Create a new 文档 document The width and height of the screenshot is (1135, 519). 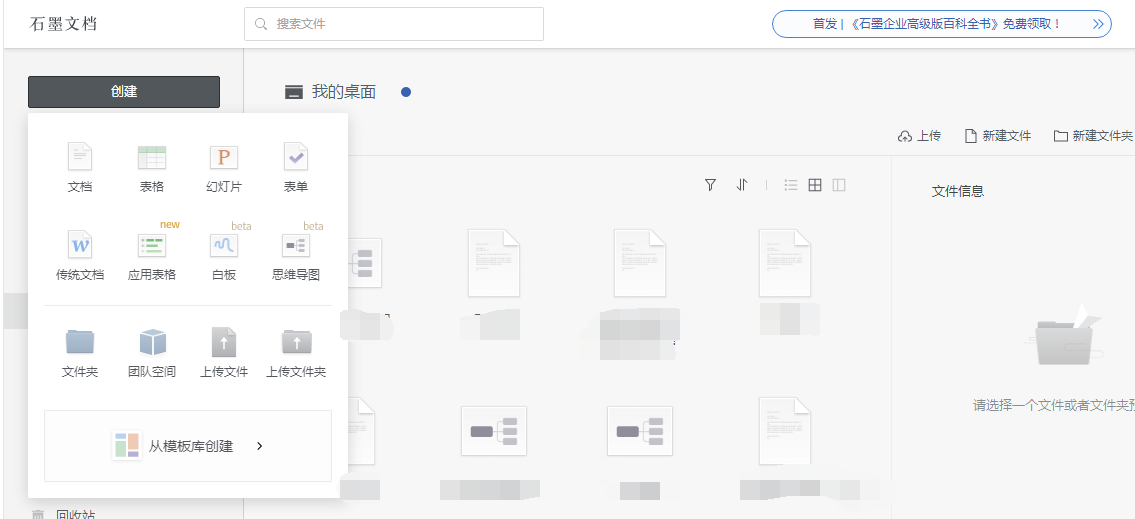point(80,167)
